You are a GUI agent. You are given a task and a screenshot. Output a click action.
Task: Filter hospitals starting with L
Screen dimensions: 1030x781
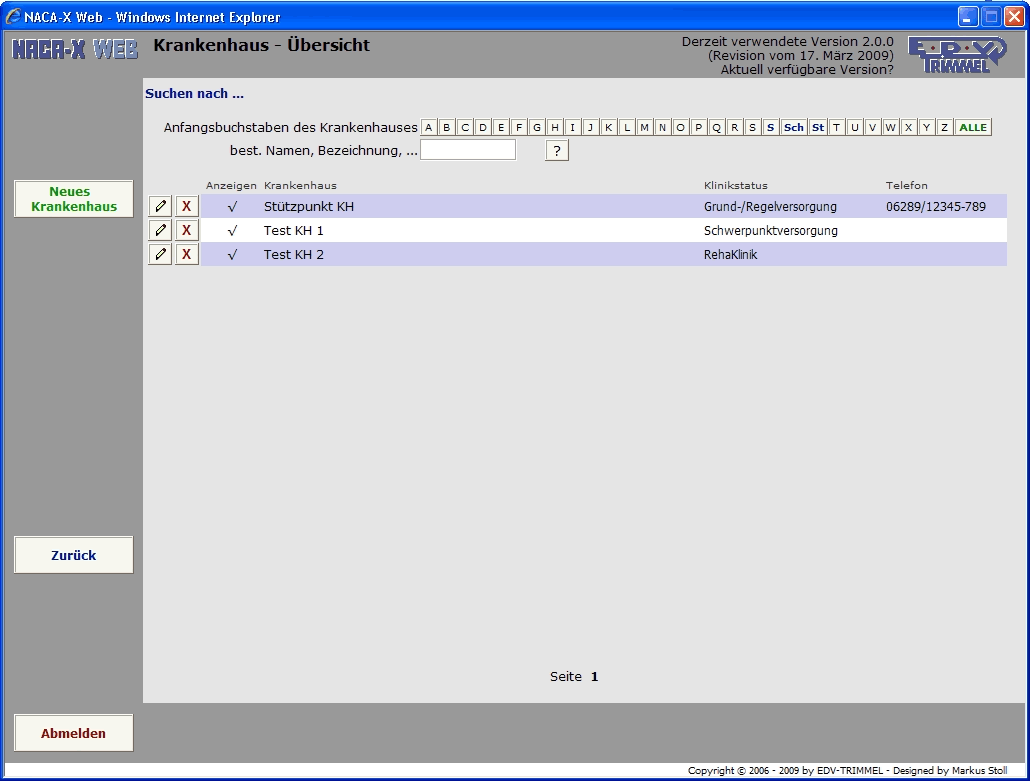(x=627, y=127)
